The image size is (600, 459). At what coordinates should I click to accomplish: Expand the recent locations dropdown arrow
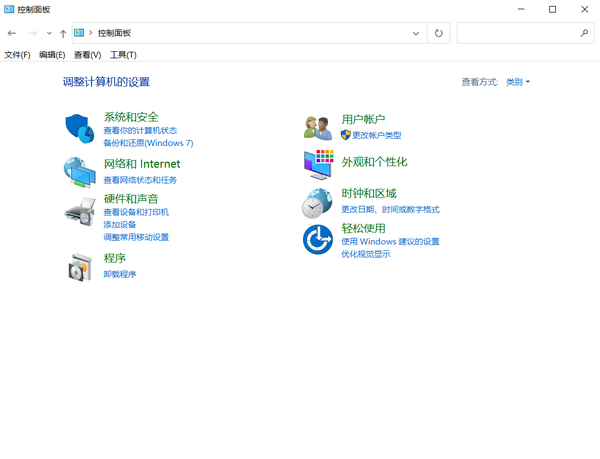coord(49,33)
